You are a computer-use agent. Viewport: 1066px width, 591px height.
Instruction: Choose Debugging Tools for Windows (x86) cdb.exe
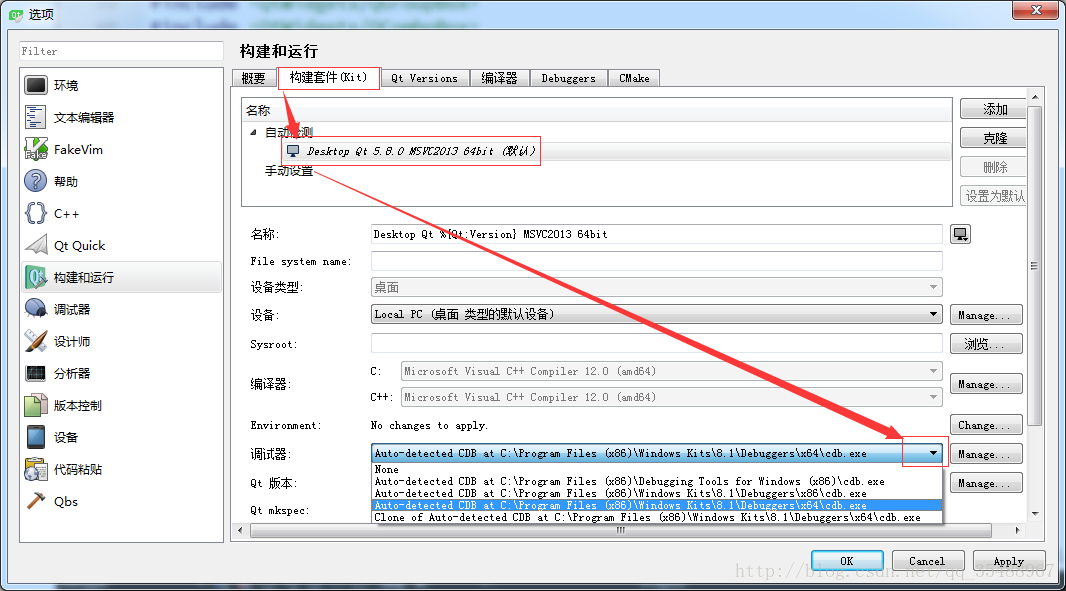point(657,481)
